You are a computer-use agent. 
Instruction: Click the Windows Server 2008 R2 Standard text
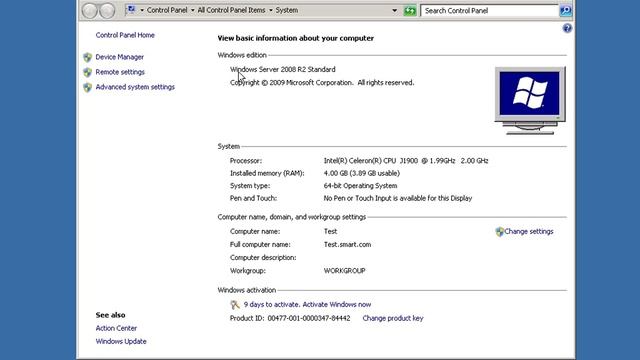pyautogui.click(x=282, y=69)
